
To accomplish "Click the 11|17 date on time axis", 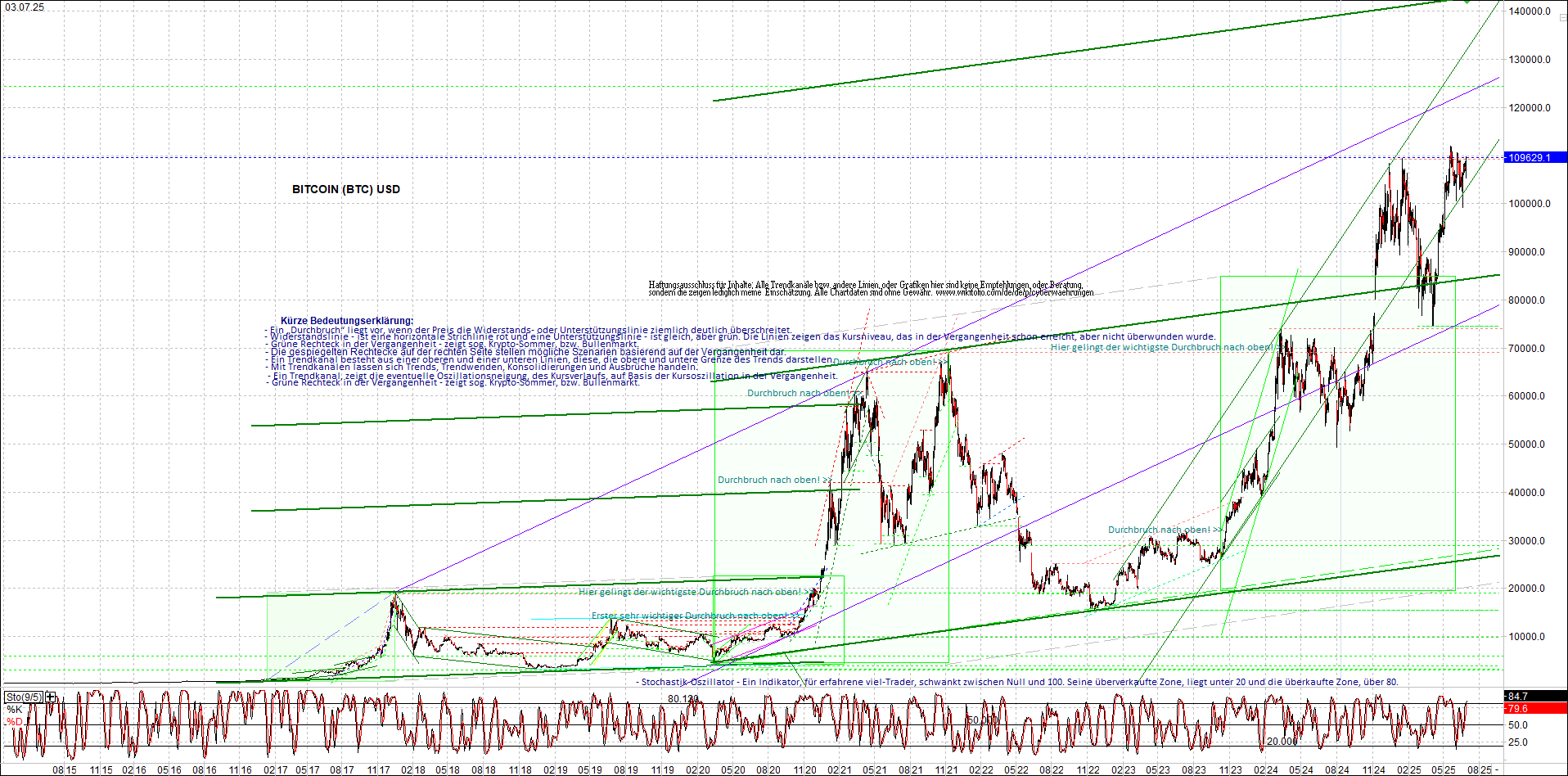I will click(378, 770).
